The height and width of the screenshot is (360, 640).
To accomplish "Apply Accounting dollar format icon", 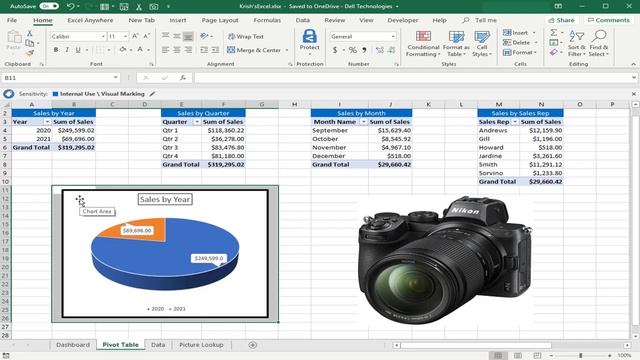I will click(335, 50).
